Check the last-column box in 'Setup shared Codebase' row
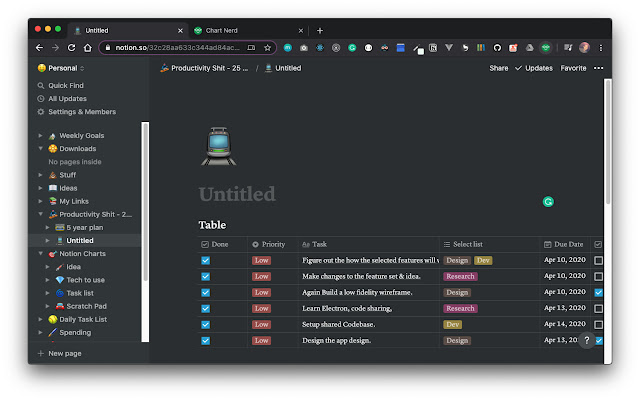 598,324
